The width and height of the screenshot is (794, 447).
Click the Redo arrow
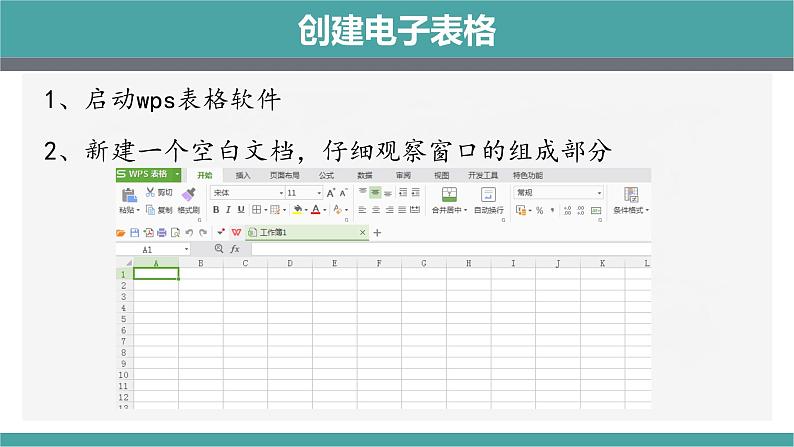click(x=203, y=233)
